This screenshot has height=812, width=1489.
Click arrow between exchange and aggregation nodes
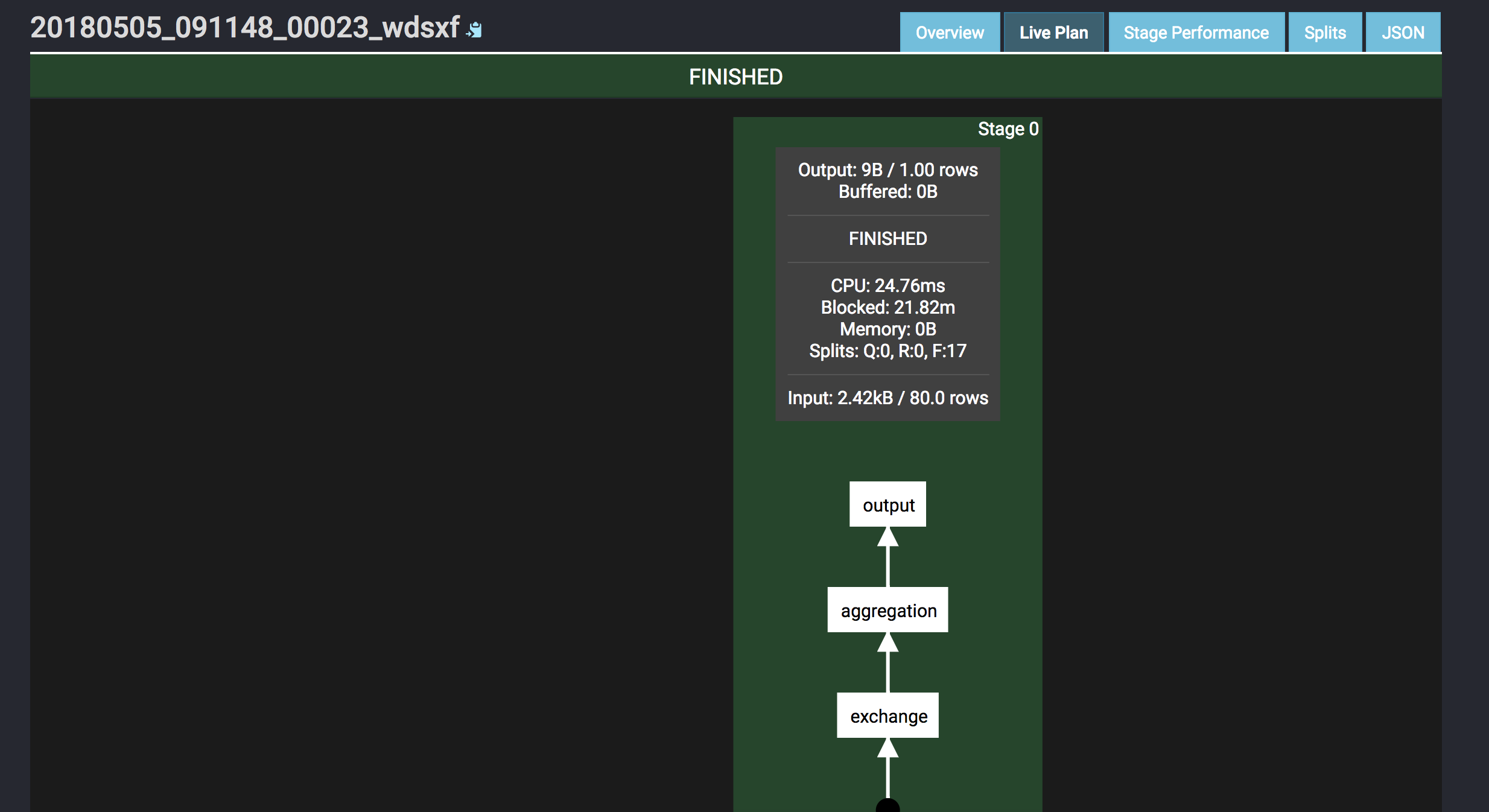tap(887, 662)
